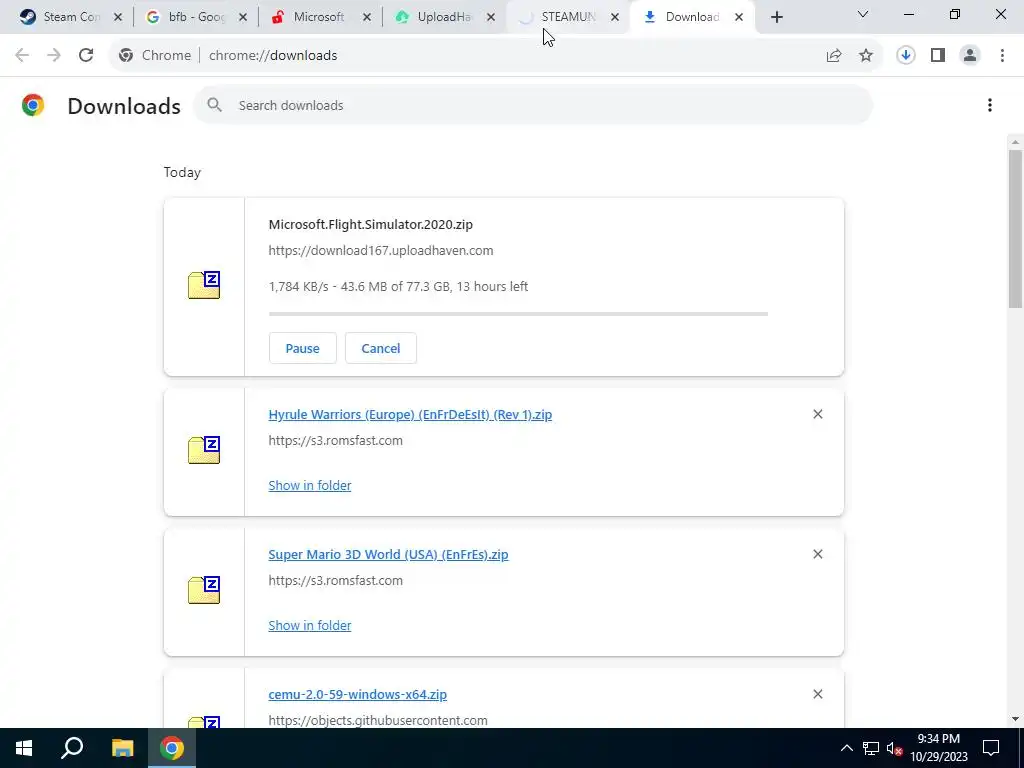Image resolution: width=1024 pixels, height=768 pixels.
Task: Close the bfb Google tab
Action: [x=242, y=17]
